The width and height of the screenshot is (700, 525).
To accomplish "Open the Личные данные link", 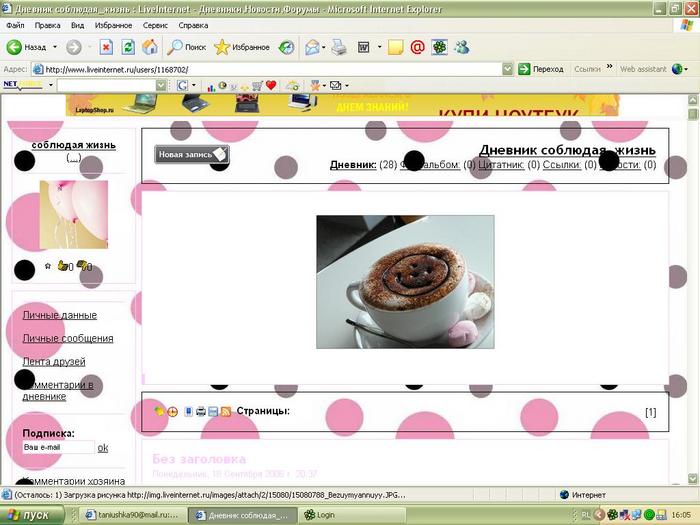I will 60,315.
